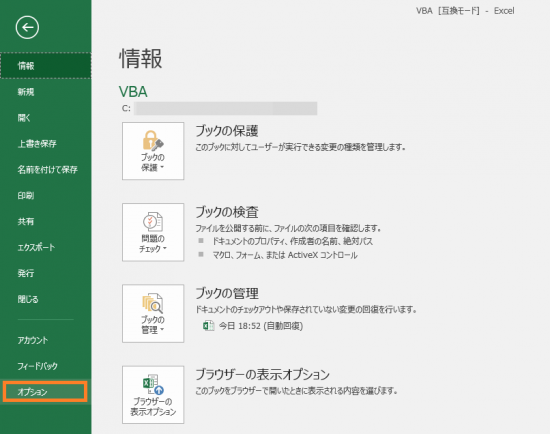This screenshot has width=550, height=434.
Task: Open the highlighted オプション item
Action: 45,392
